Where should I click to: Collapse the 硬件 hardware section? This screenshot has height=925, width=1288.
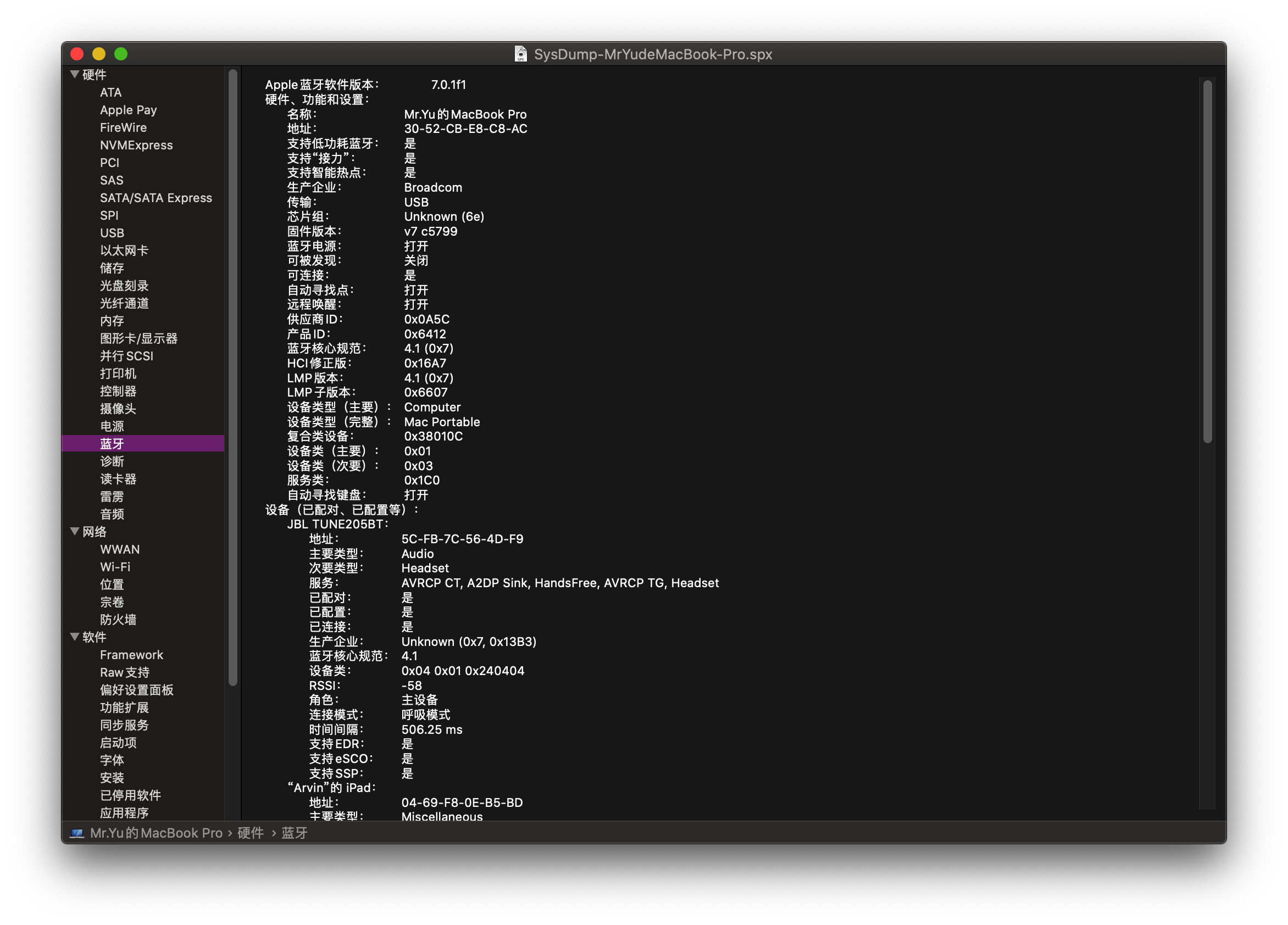pos(74,74)
